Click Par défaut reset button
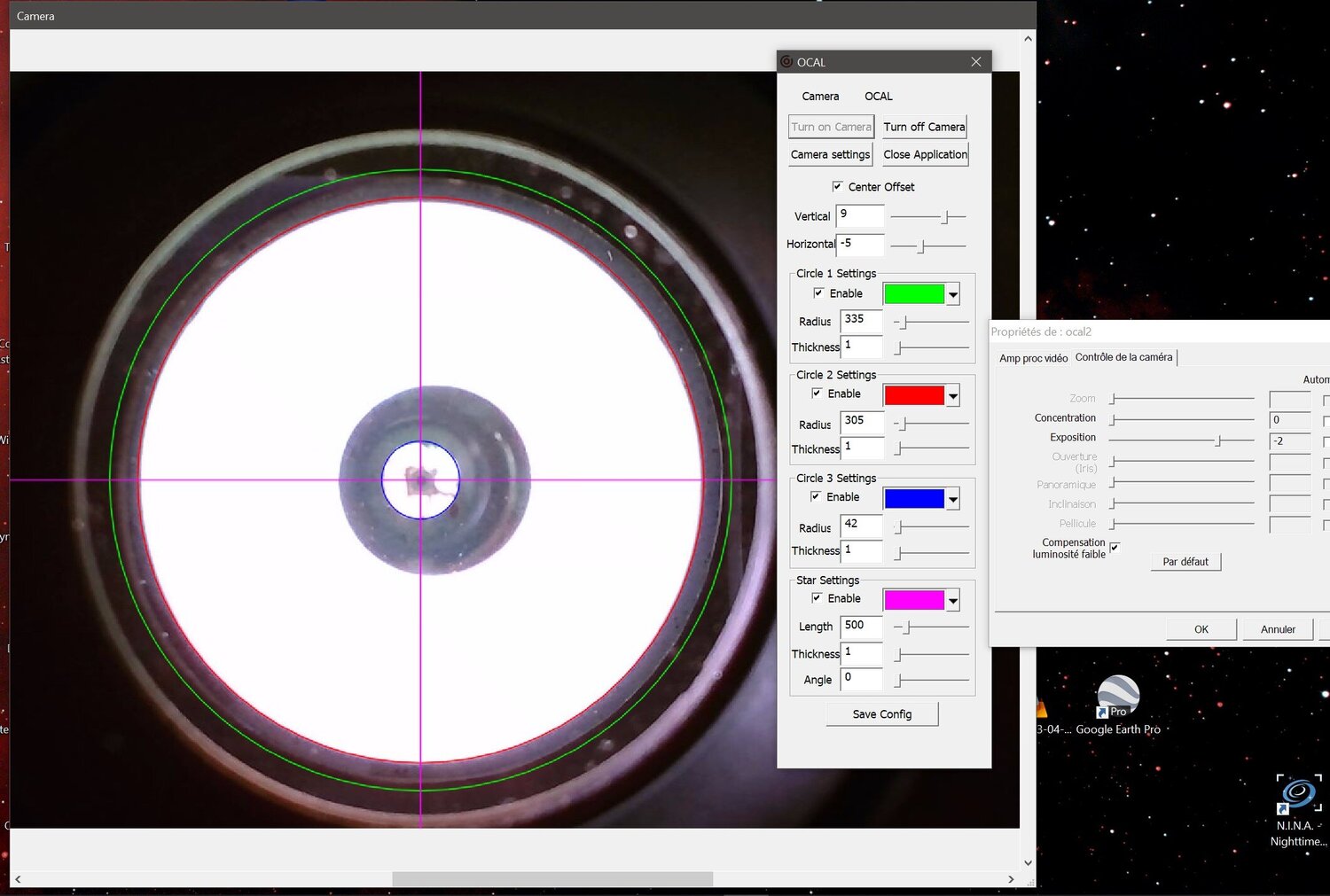The height and width of the screenshot is (896, 1330). coord(1185,562)
